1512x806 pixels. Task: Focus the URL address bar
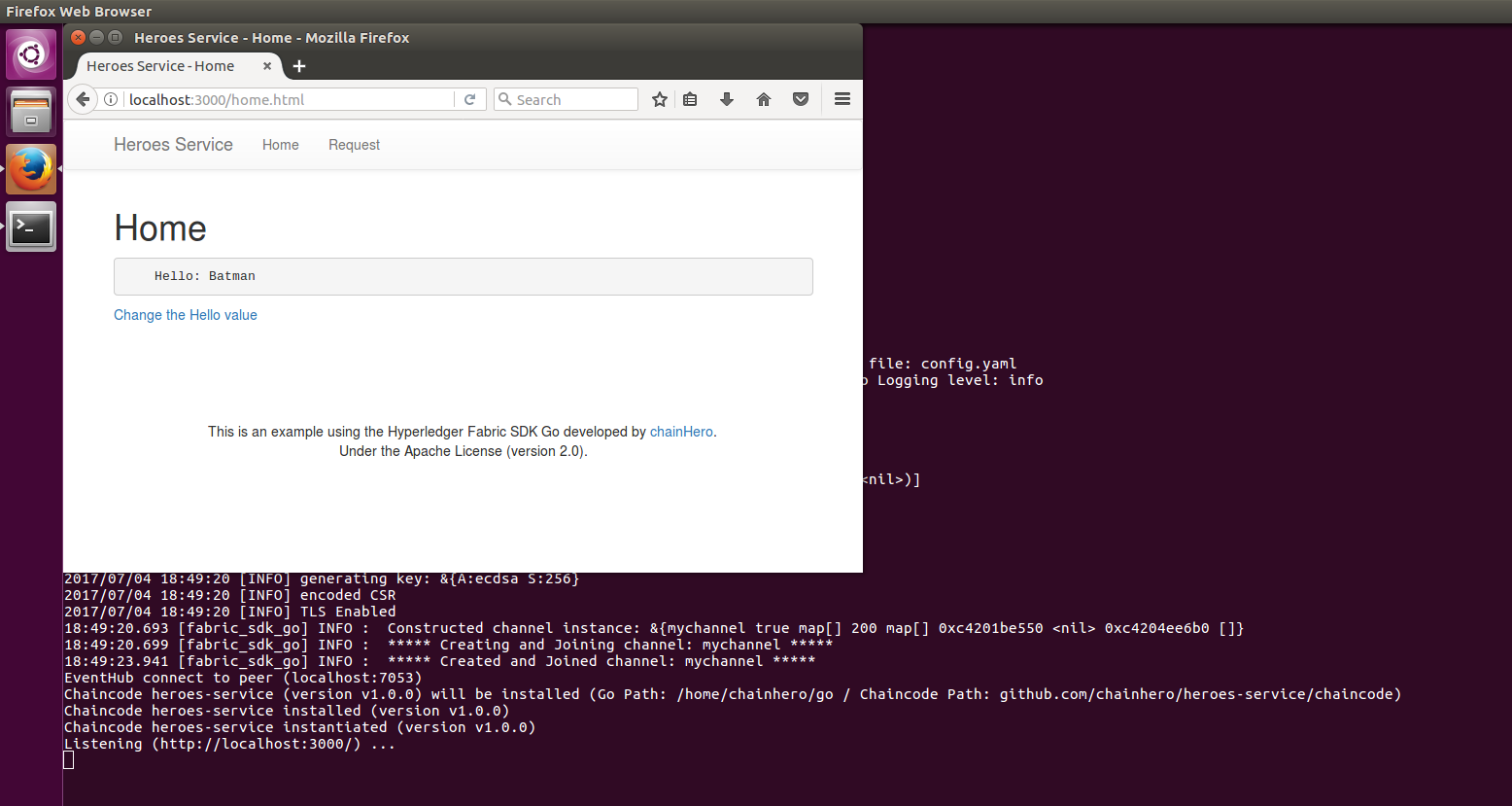click(x=289, y=99)
